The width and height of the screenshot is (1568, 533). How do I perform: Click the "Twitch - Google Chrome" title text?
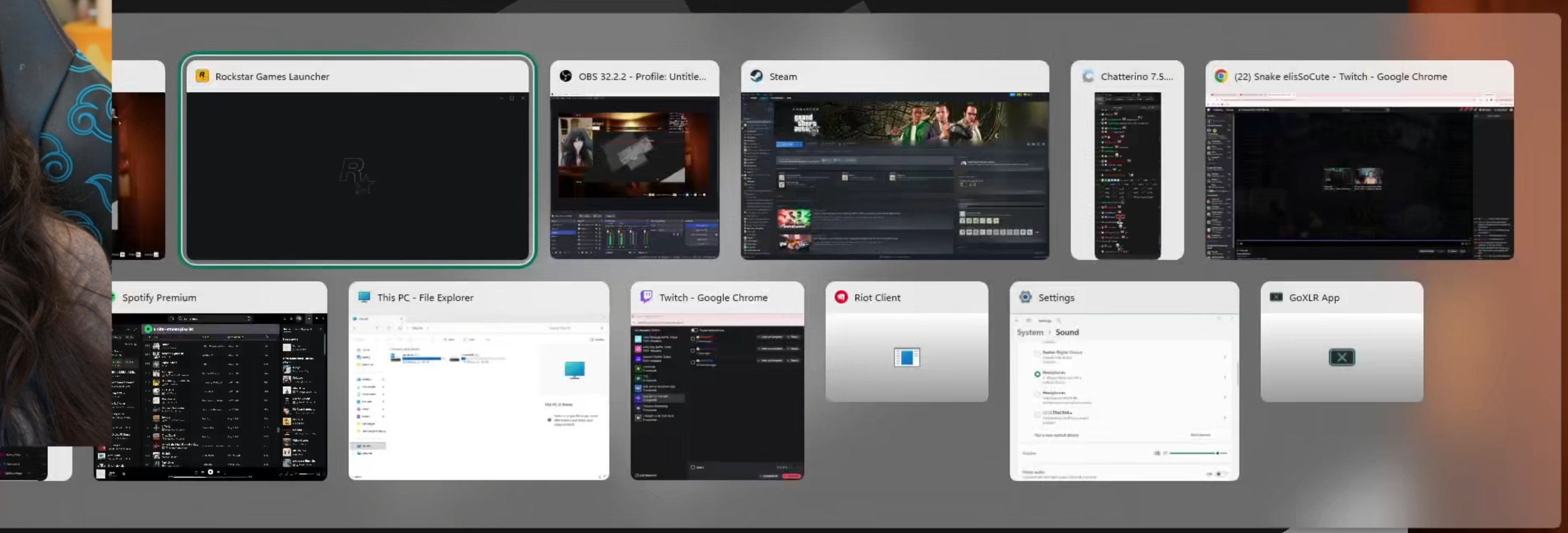(x=713, y=297)
